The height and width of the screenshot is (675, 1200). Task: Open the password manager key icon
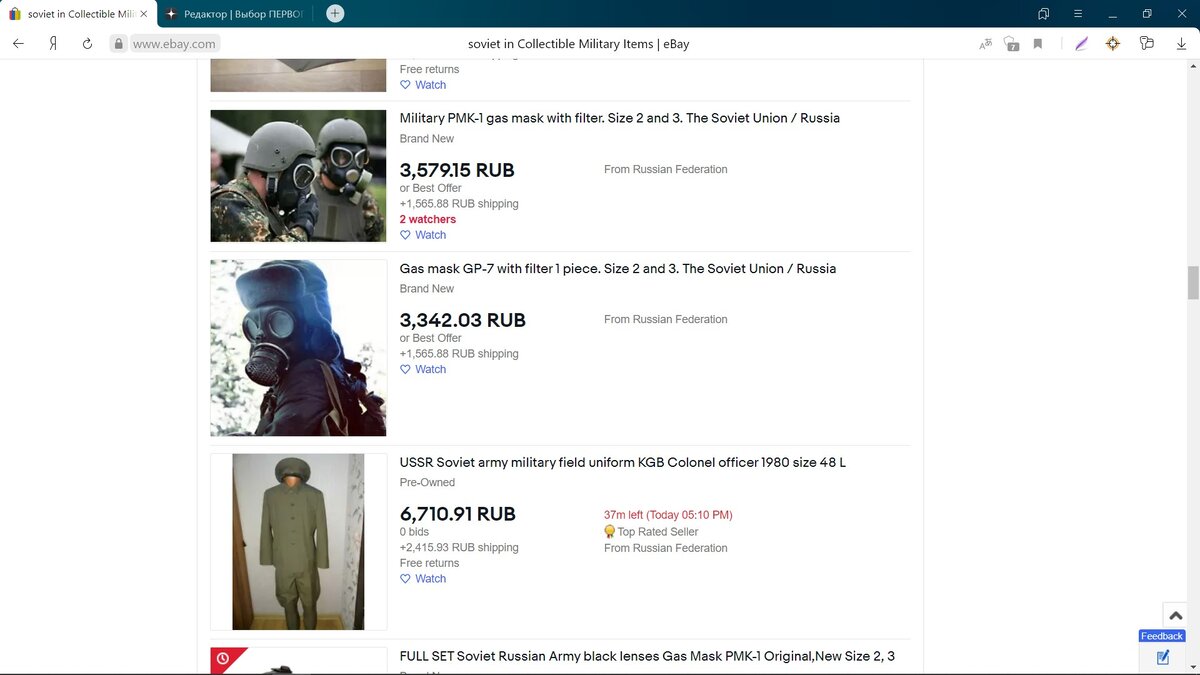tap(1146, 44)
